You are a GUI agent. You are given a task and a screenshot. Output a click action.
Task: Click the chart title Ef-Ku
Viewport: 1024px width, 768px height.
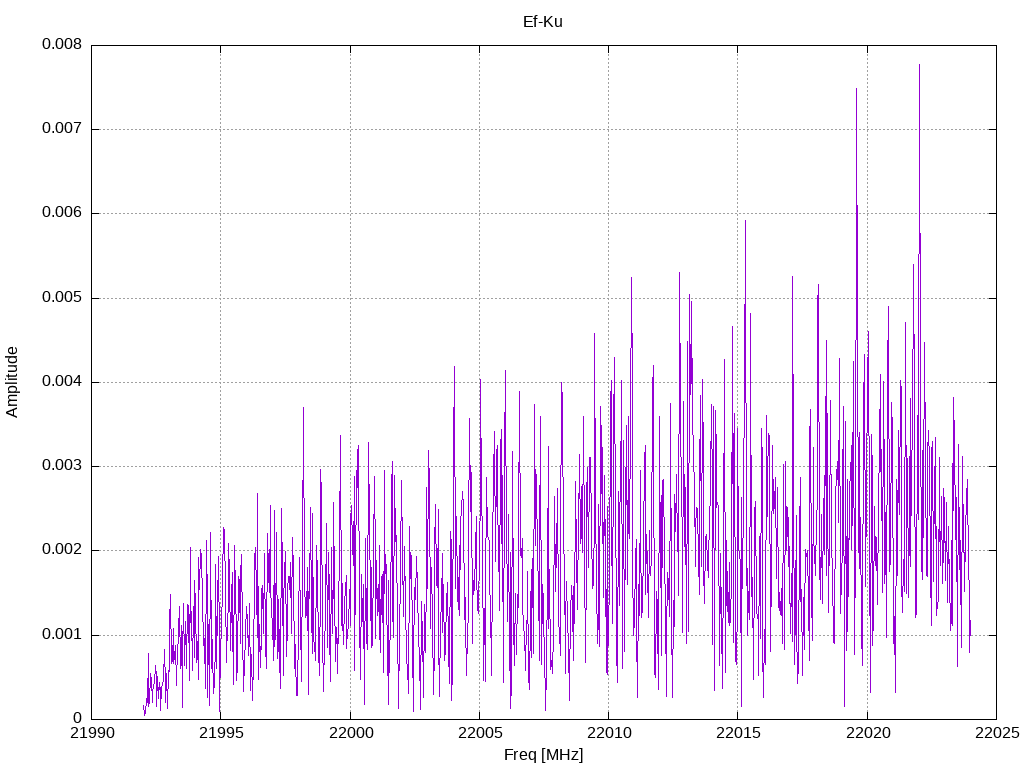543,21
